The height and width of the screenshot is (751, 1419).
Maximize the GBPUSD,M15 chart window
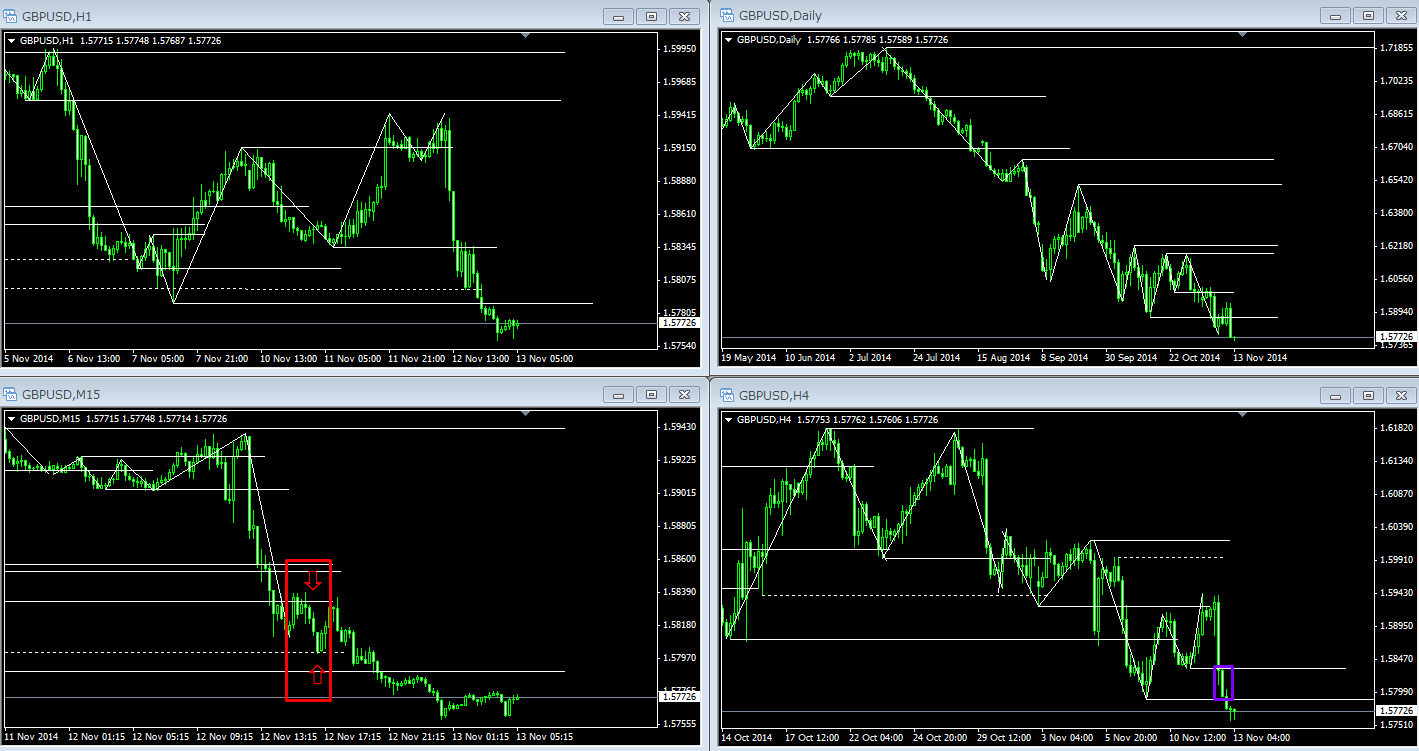click(x=652, y=395)
